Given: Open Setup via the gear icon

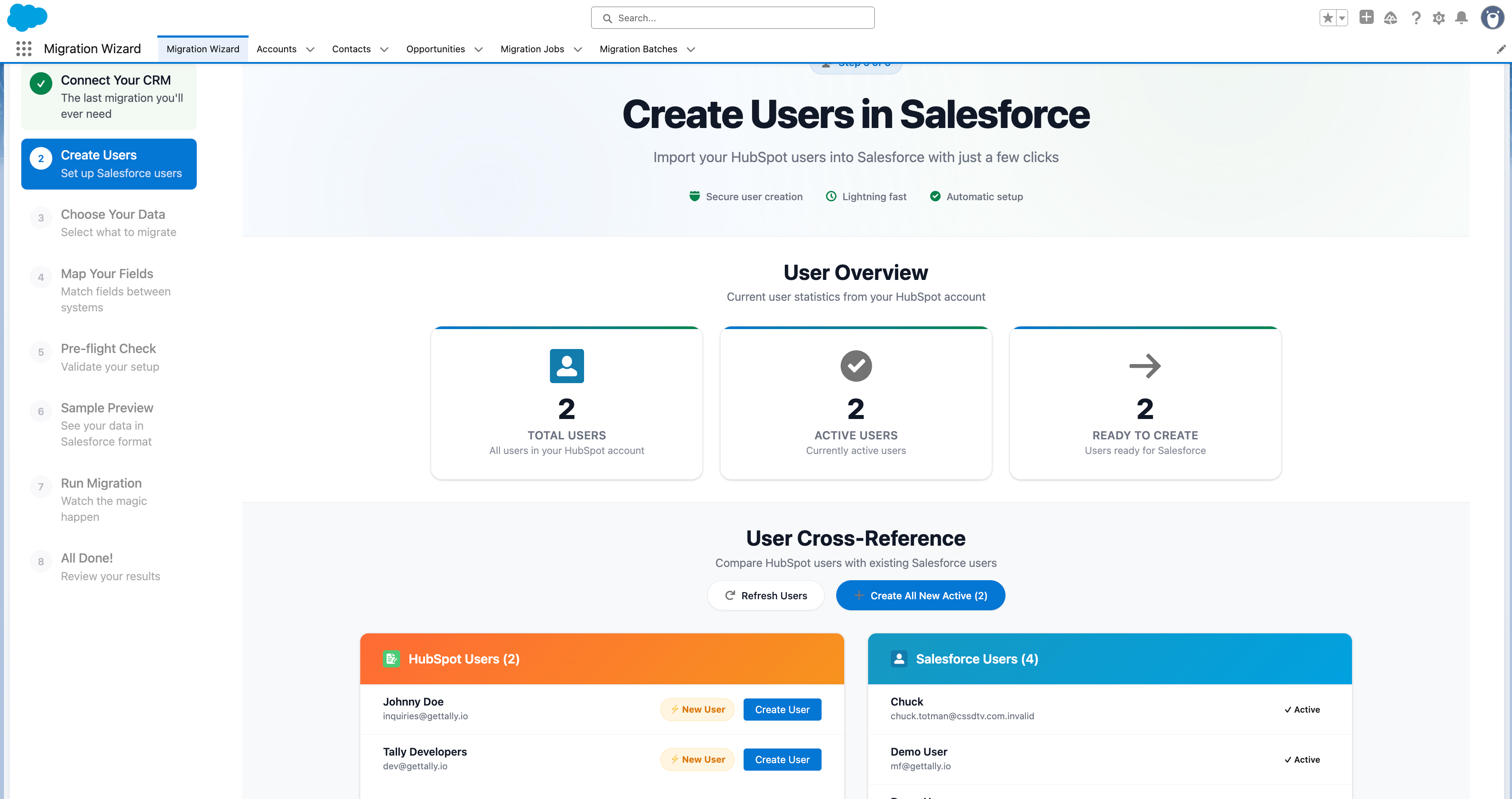Looking at the screenshot, I should pyautogui.click(x=1438, y=18).
